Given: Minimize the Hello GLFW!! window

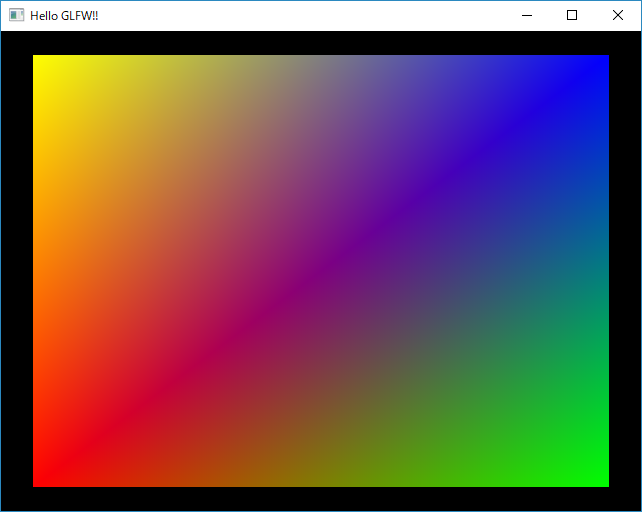Looking at the screenshot, I should pos(527,16).
